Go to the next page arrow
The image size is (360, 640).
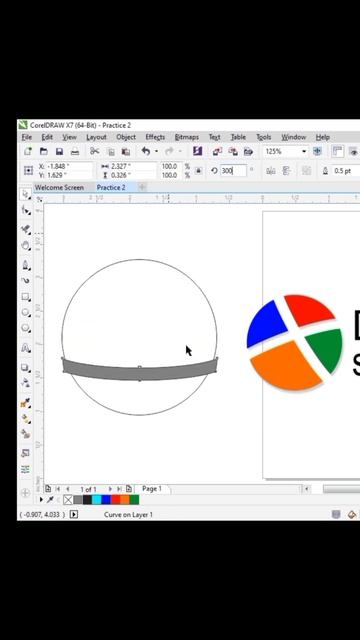click(x=110, y=489)
